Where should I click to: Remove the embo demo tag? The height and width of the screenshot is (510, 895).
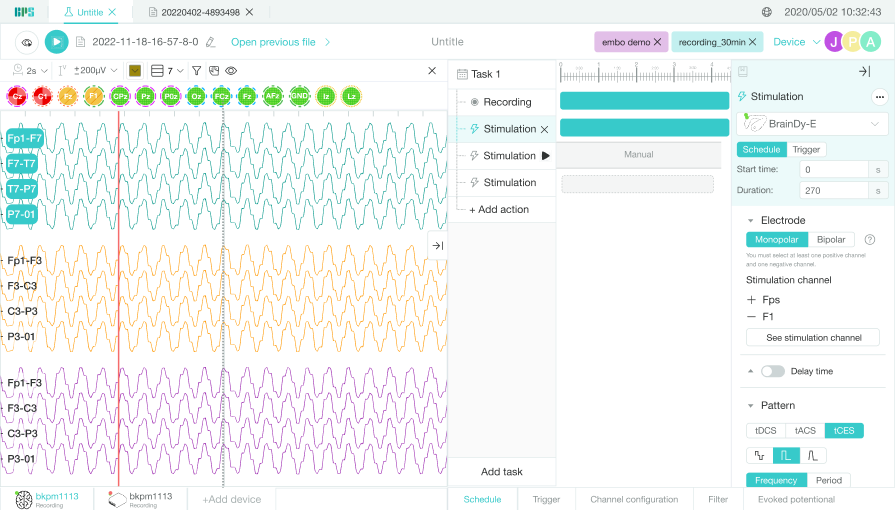658,42
